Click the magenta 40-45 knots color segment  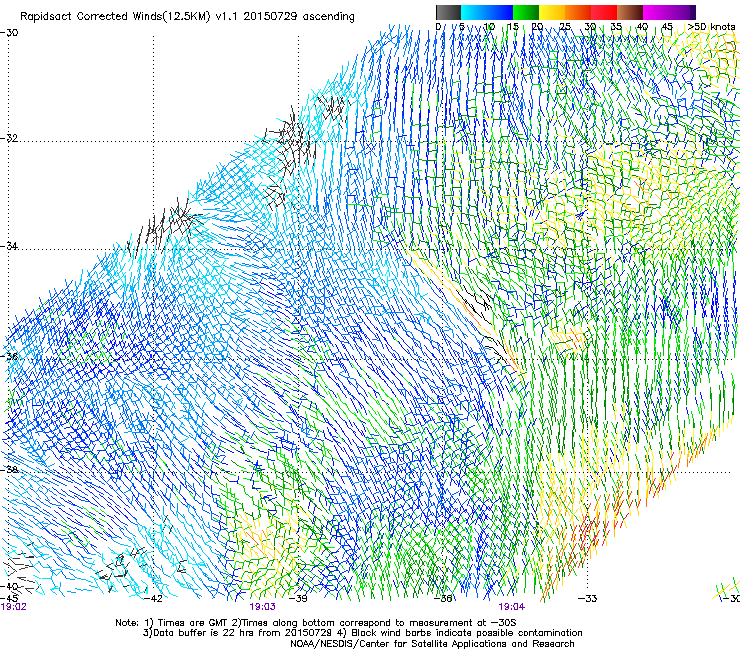tap(656, 12)
